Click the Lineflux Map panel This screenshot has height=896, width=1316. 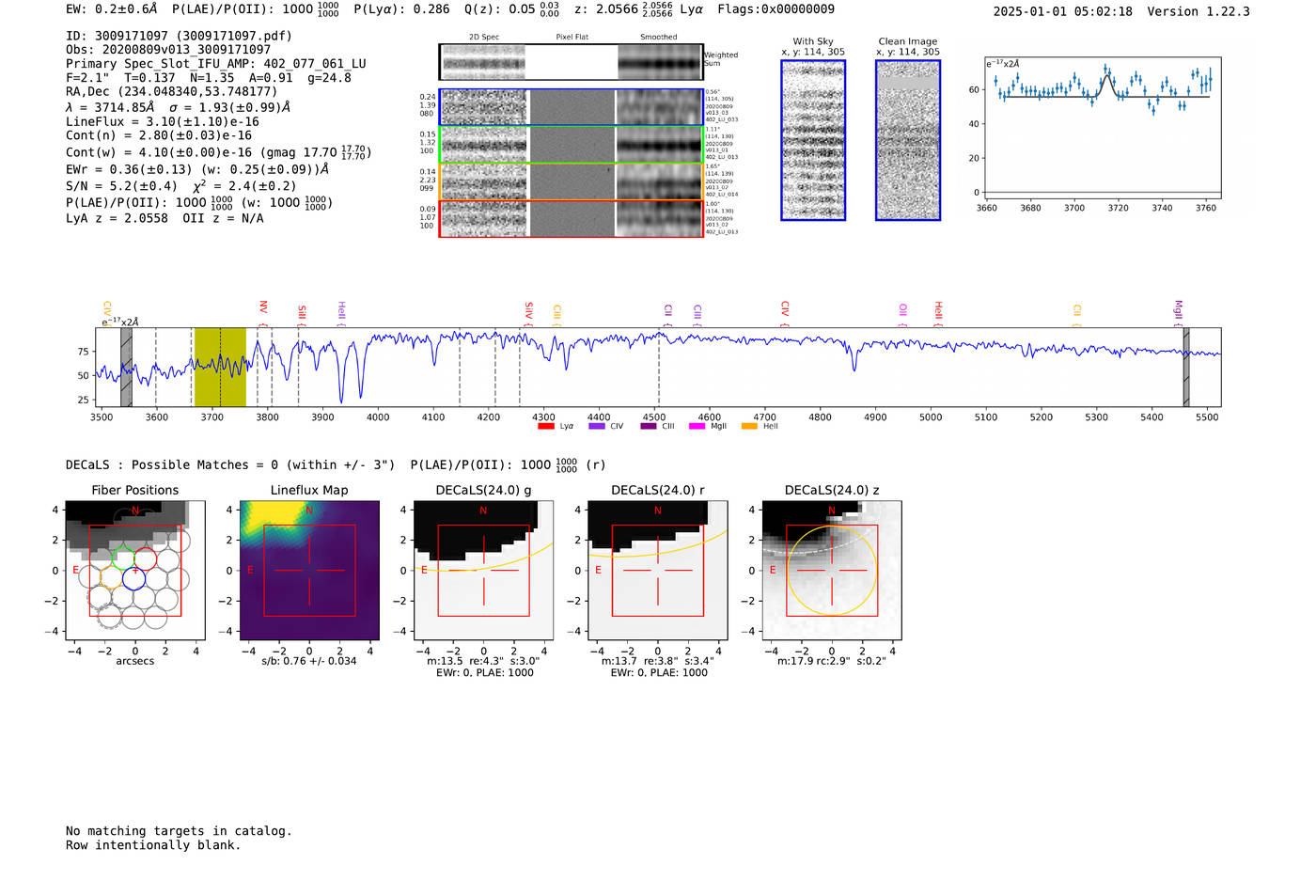coord(309,571)
